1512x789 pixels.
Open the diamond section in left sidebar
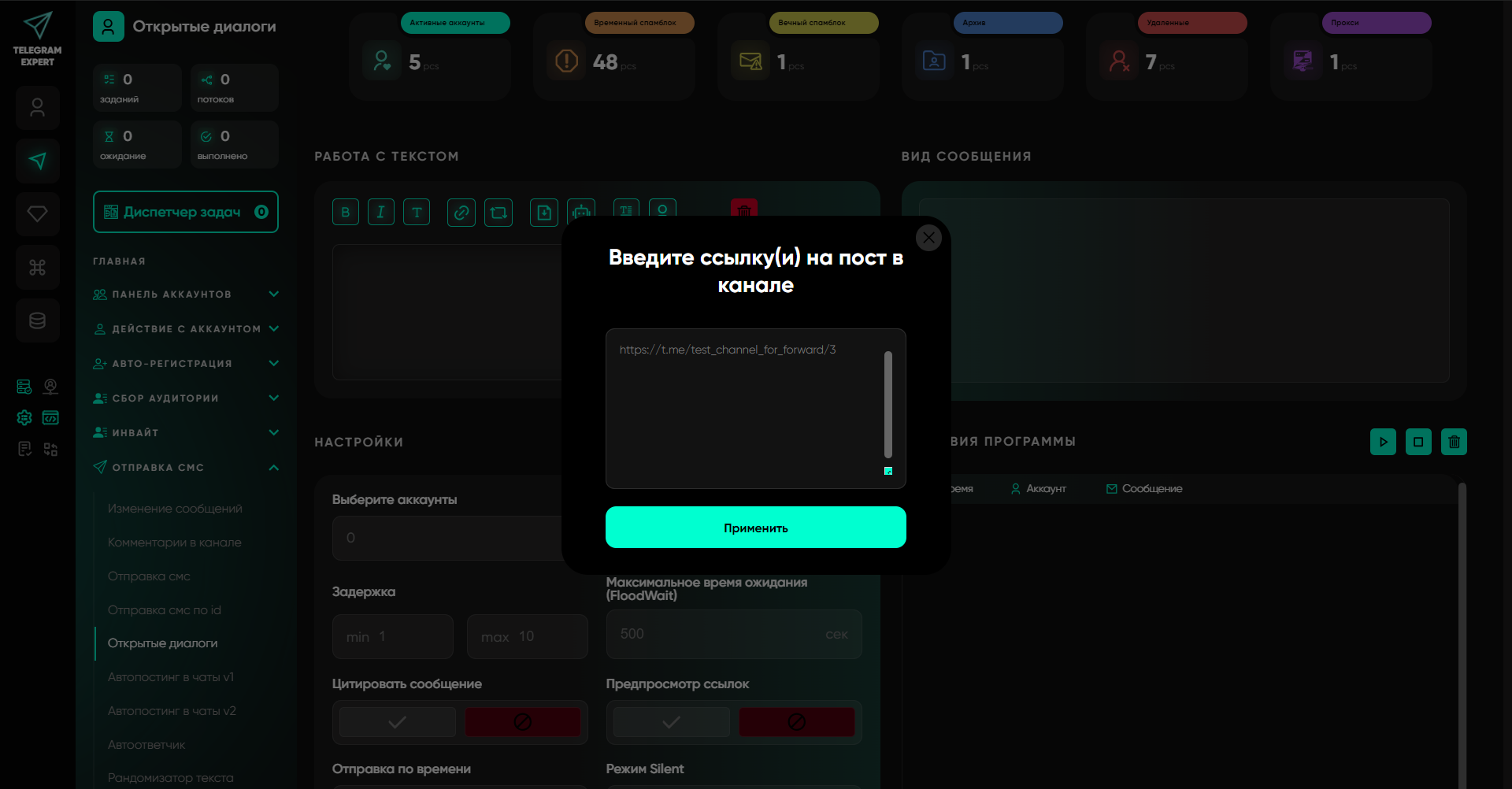38,214
